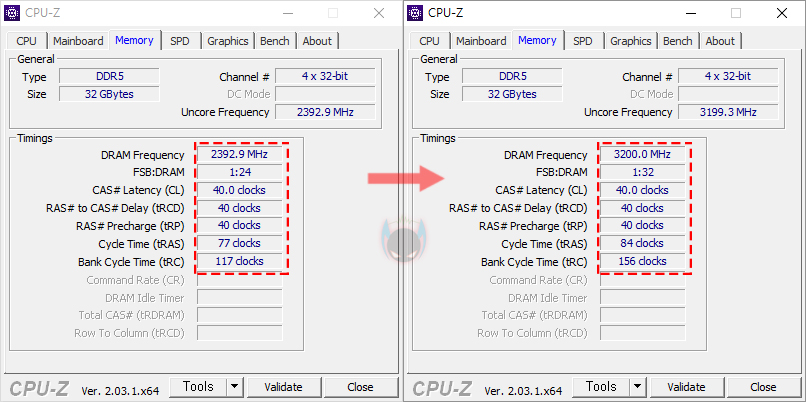Viewport: 806px width, 402px height.
Task: Click Channel # value in left window
Action: coord(325,77)
